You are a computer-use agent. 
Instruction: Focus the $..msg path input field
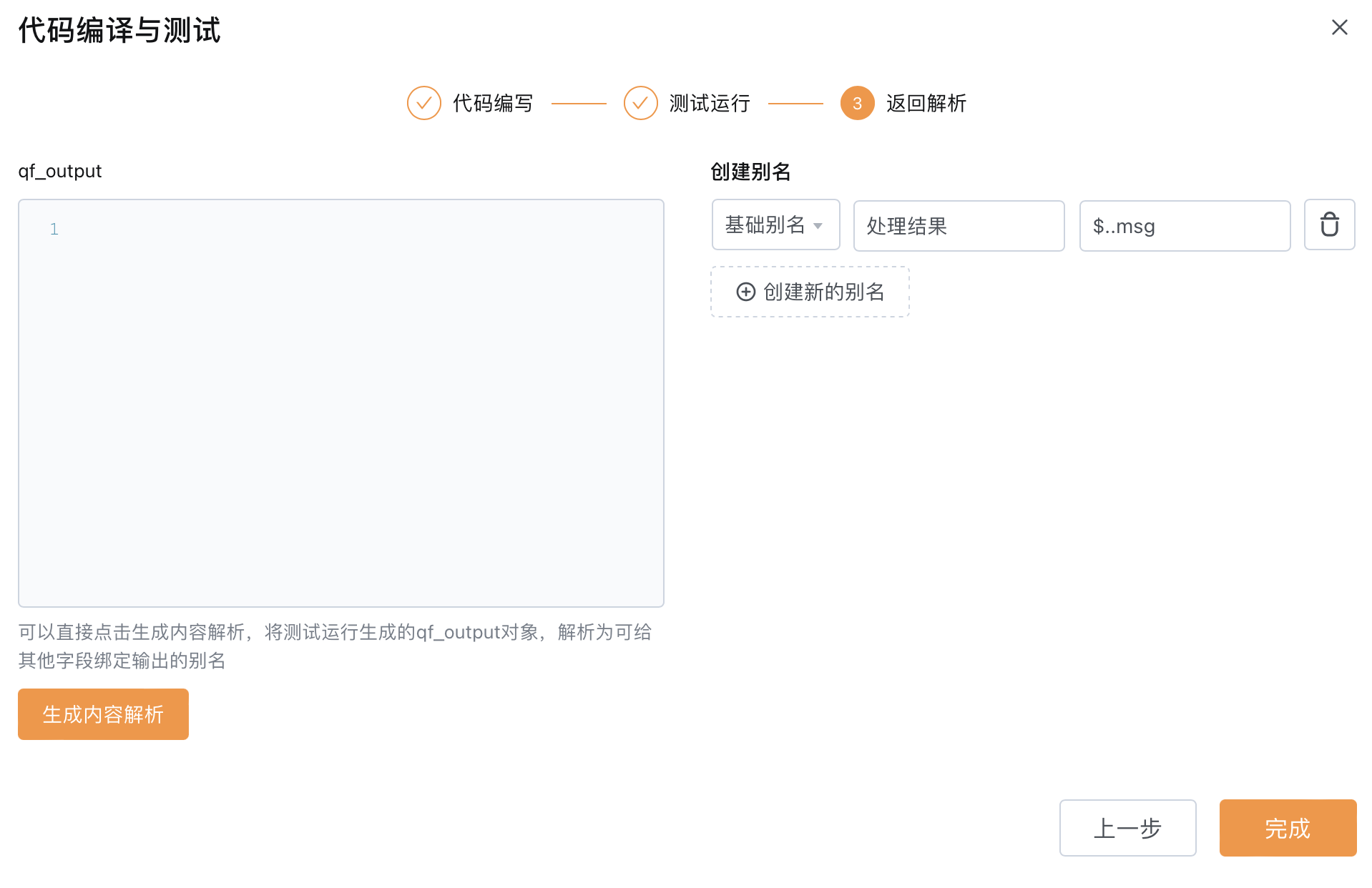[x=1185, y=226]
